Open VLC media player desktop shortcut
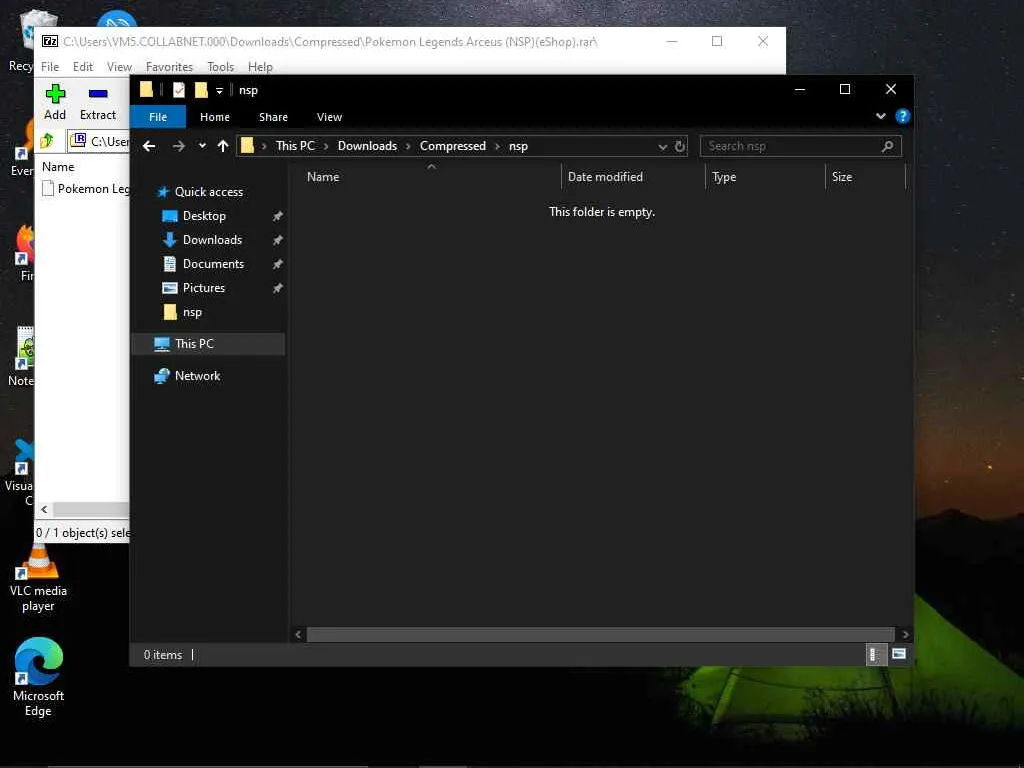This screenshot has width=1024, height=768. [x=38, y=580]
